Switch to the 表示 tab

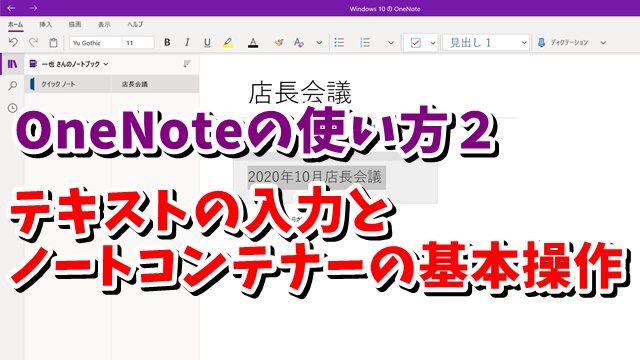pos(104,24)
